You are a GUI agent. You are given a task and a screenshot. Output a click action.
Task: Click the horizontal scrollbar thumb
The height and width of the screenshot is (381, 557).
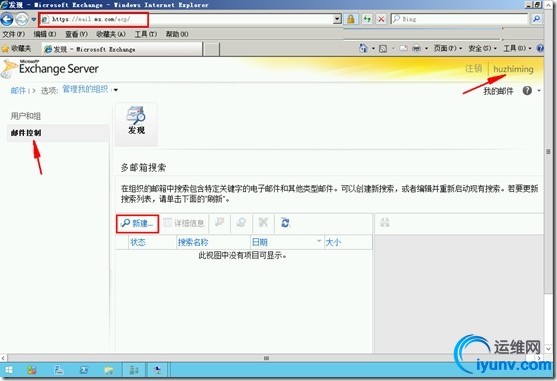[x=266, y=358]
